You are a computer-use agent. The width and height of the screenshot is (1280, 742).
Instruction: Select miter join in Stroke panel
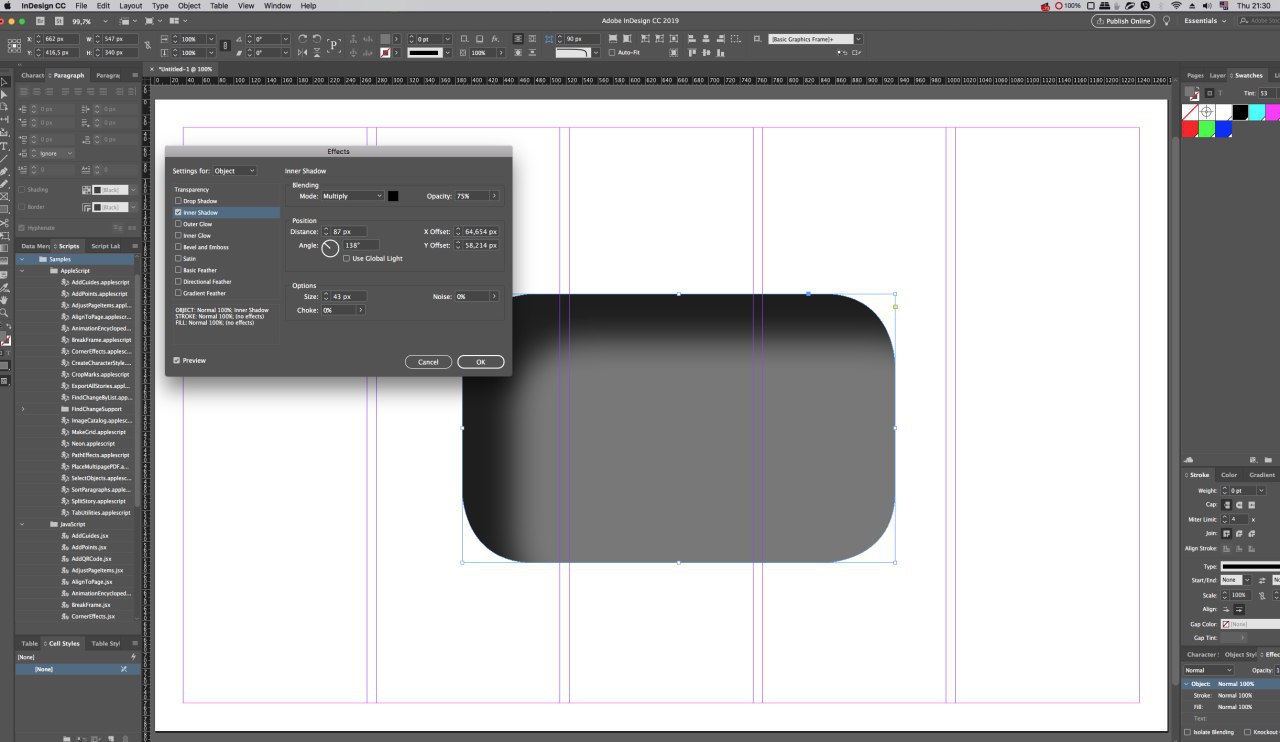coord(1227,534)
